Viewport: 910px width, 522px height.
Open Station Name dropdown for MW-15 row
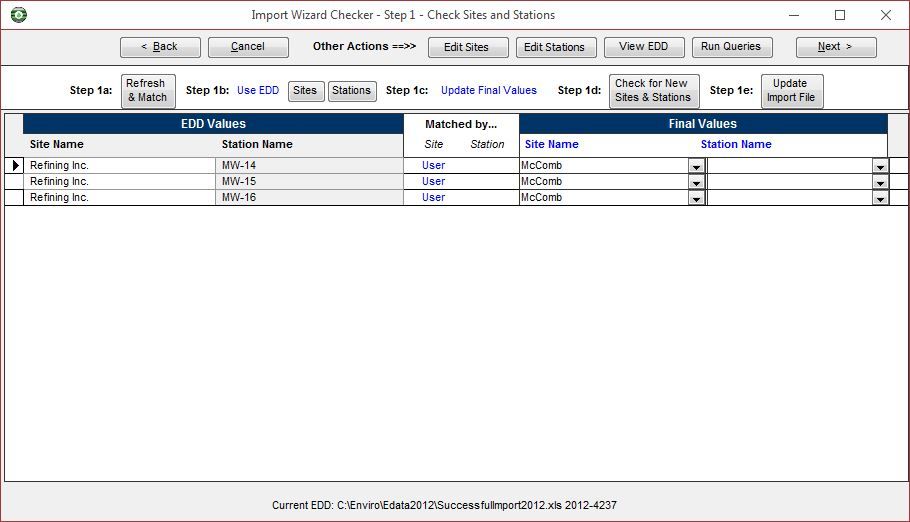coord(880,182)
